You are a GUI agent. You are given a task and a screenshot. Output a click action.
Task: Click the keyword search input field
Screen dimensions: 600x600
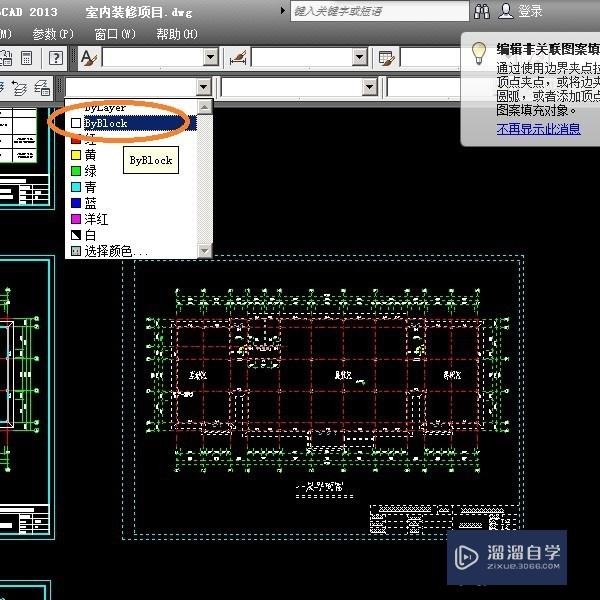380,11
